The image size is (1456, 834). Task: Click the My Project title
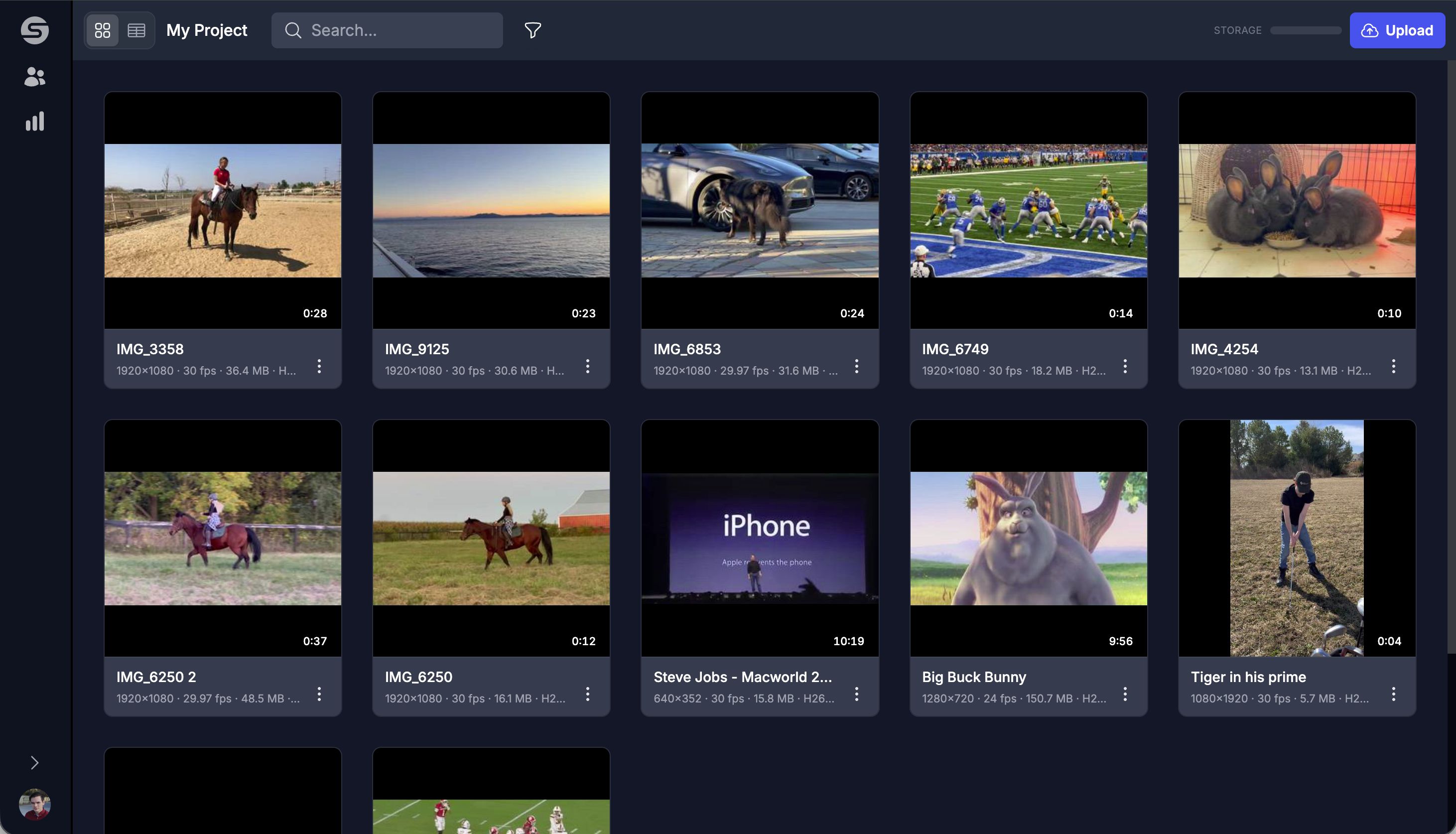click(x=207, y=30)
